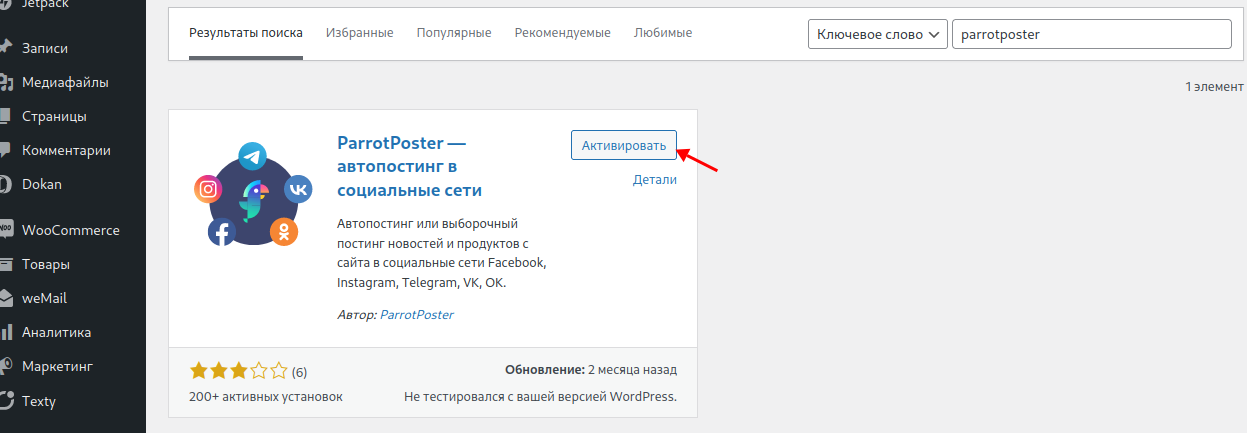Switch to the Любимые tab
Image resolution: width=1247 pixels, height=433 pixels.
pyautogui.click(x=663, y=33)
